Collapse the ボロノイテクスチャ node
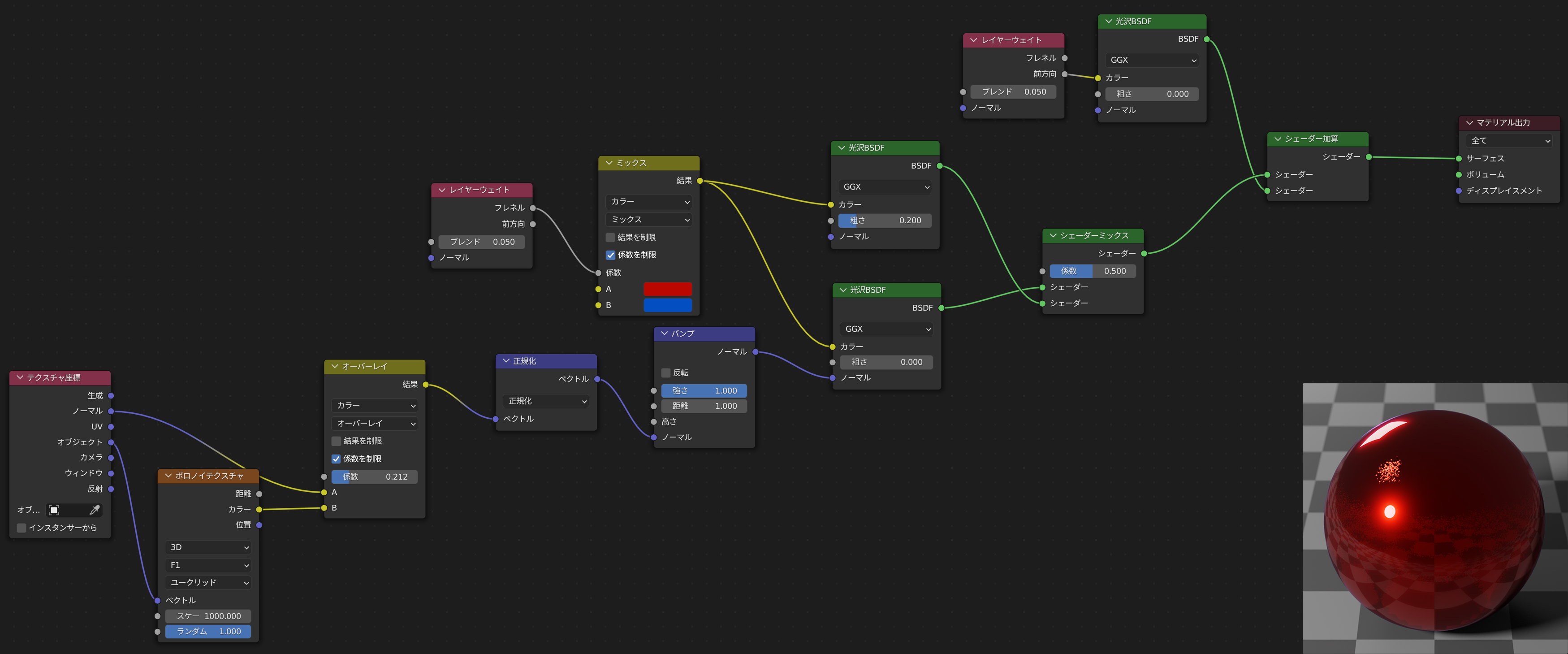 [x=168, y=476]
